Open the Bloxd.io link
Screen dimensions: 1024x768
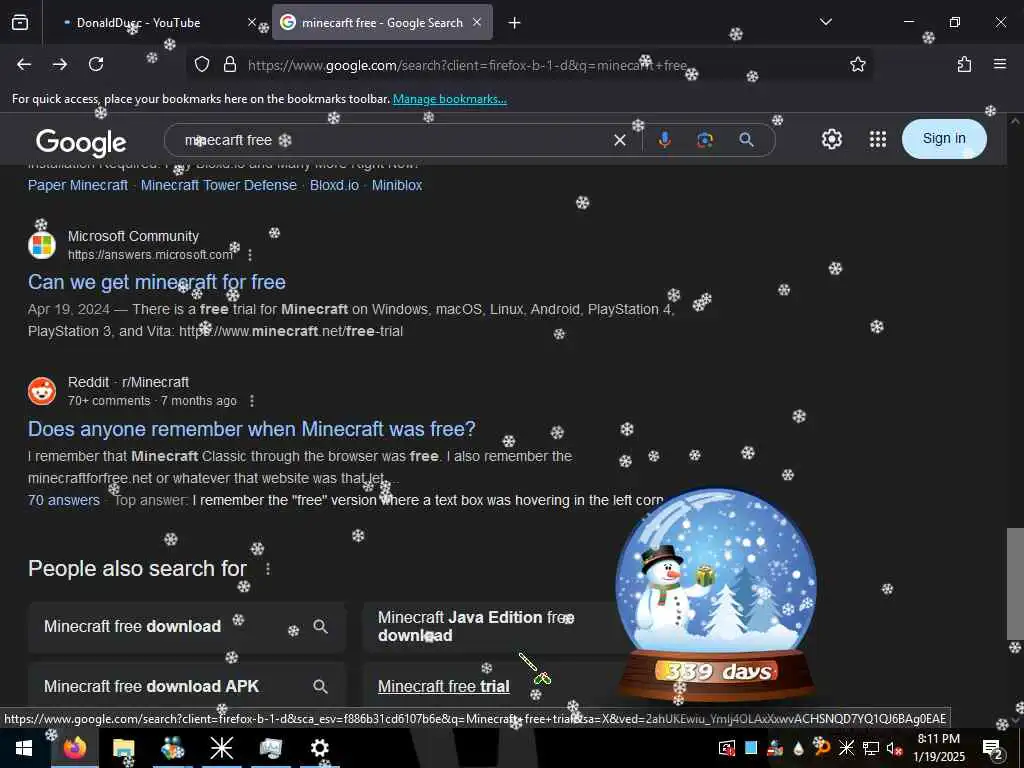[334, 185]
